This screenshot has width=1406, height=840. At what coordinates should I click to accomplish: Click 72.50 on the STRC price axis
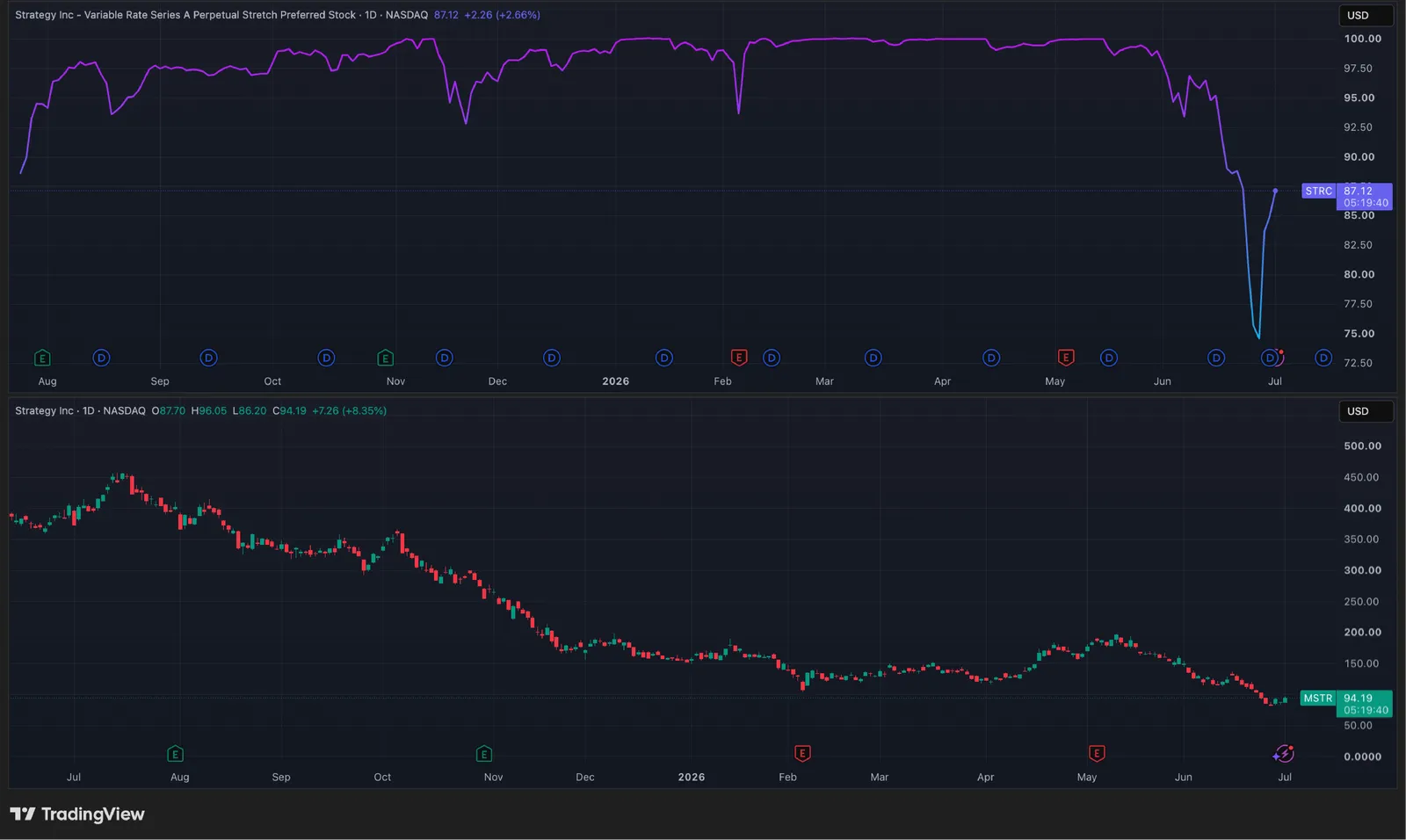(1358, 363)
